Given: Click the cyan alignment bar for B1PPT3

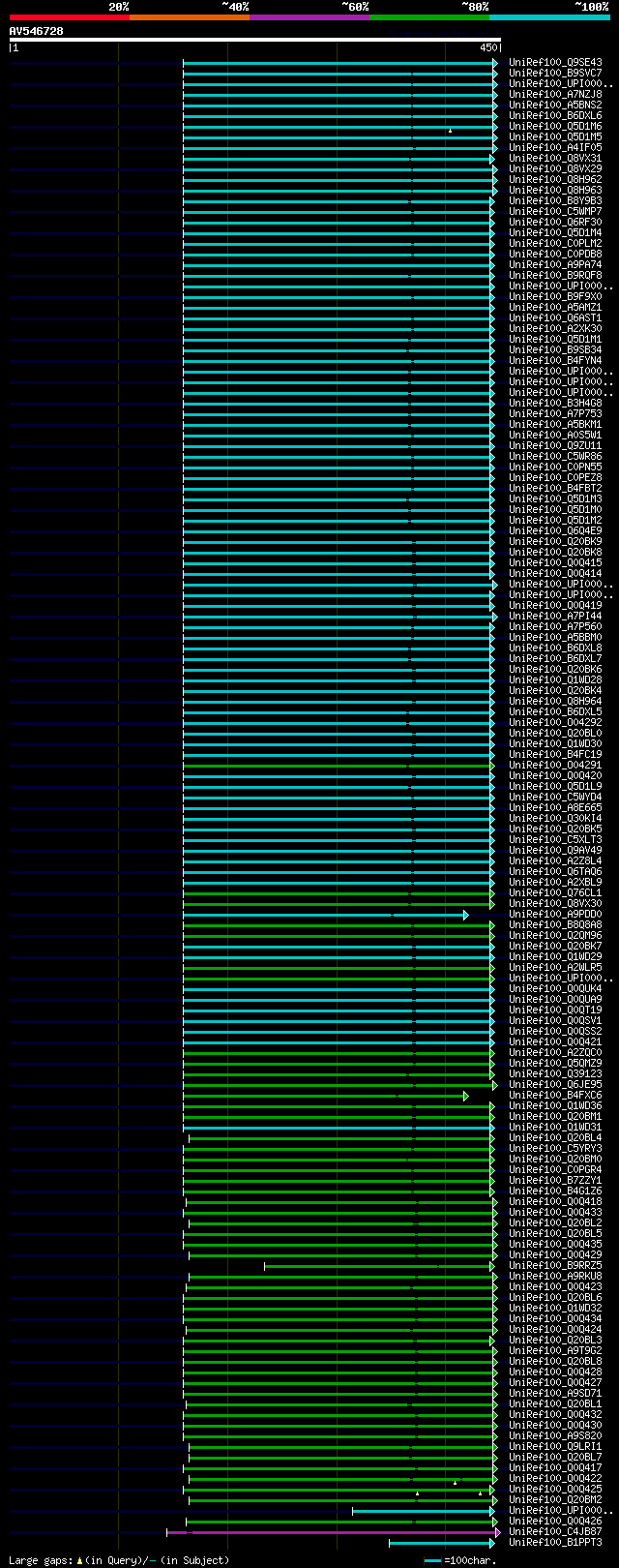Looking at the screenshot, I should (x=442, y=1543).
